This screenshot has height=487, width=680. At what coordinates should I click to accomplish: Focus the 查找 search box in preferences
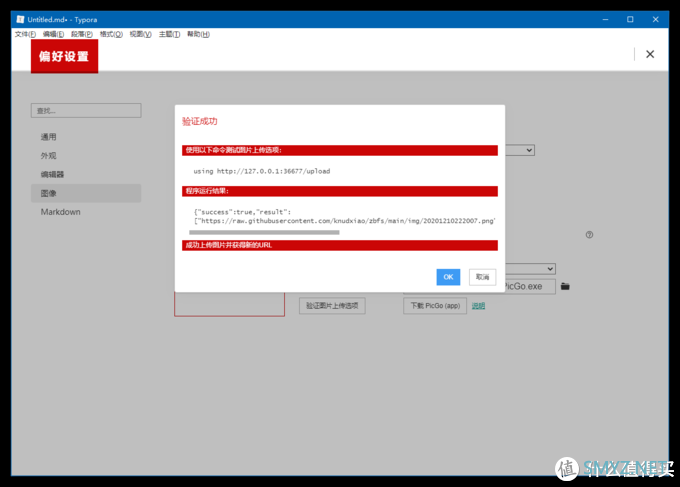click(86, 110)
